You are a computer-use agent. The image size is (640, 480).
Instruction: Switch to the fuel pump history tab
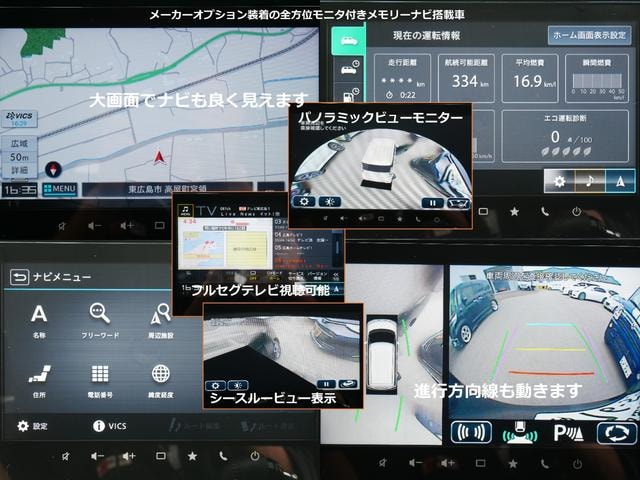(x=349, y=93)
